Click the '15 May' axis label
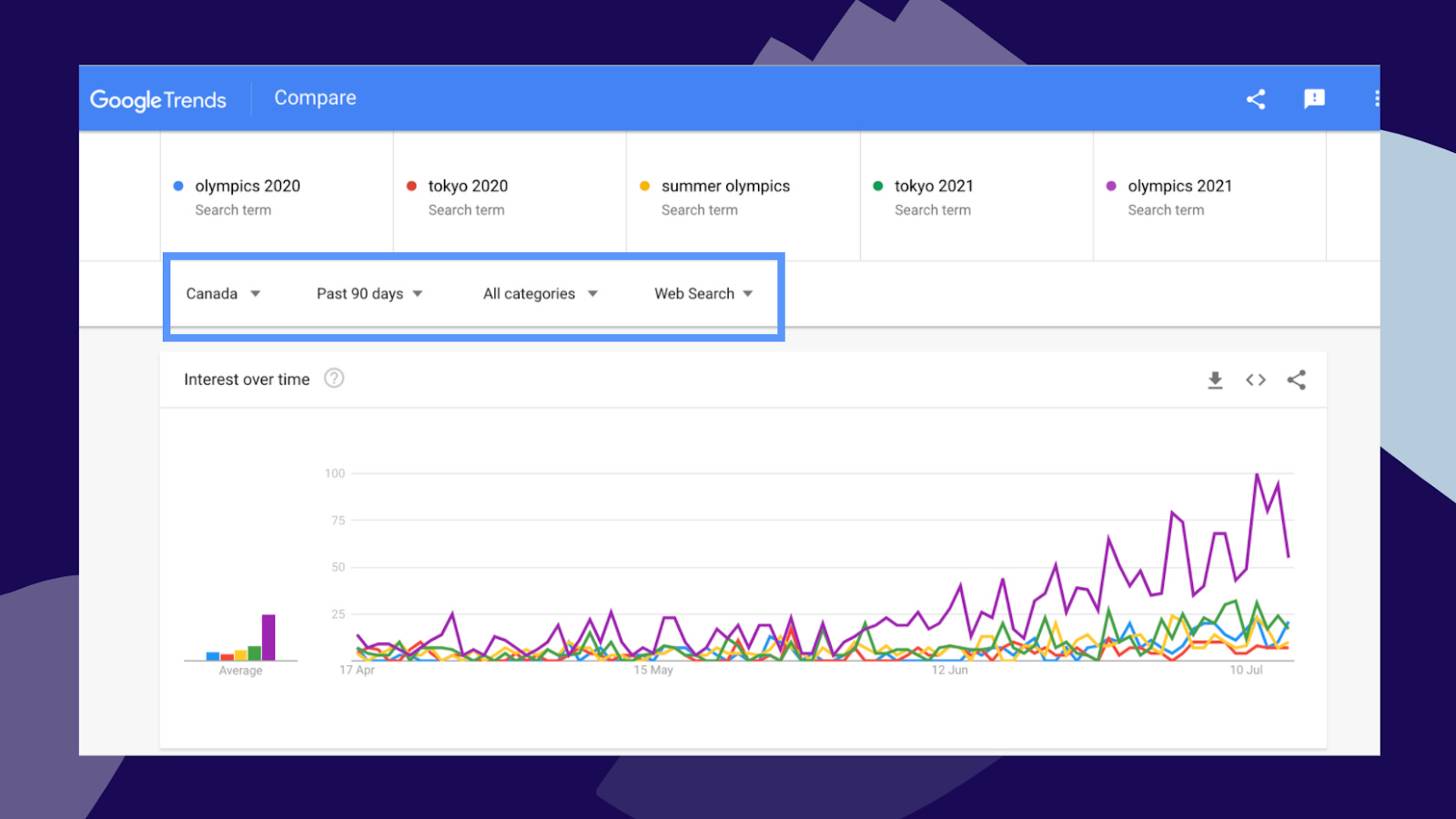 coord(653,670)
